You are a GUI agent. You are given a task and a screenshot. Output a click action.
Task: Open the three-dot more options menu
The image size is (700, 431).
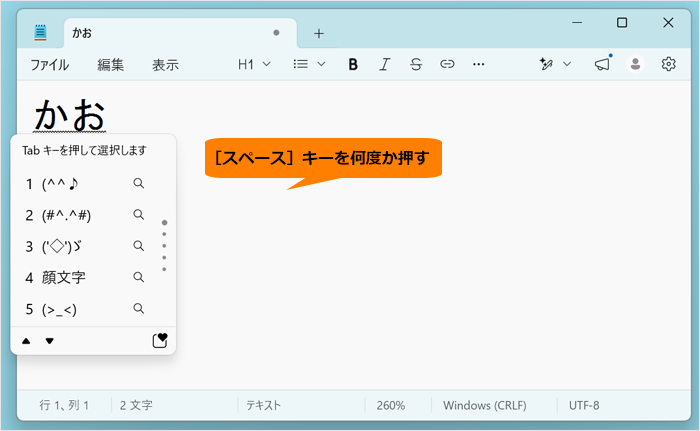click(x=479, y=64)
